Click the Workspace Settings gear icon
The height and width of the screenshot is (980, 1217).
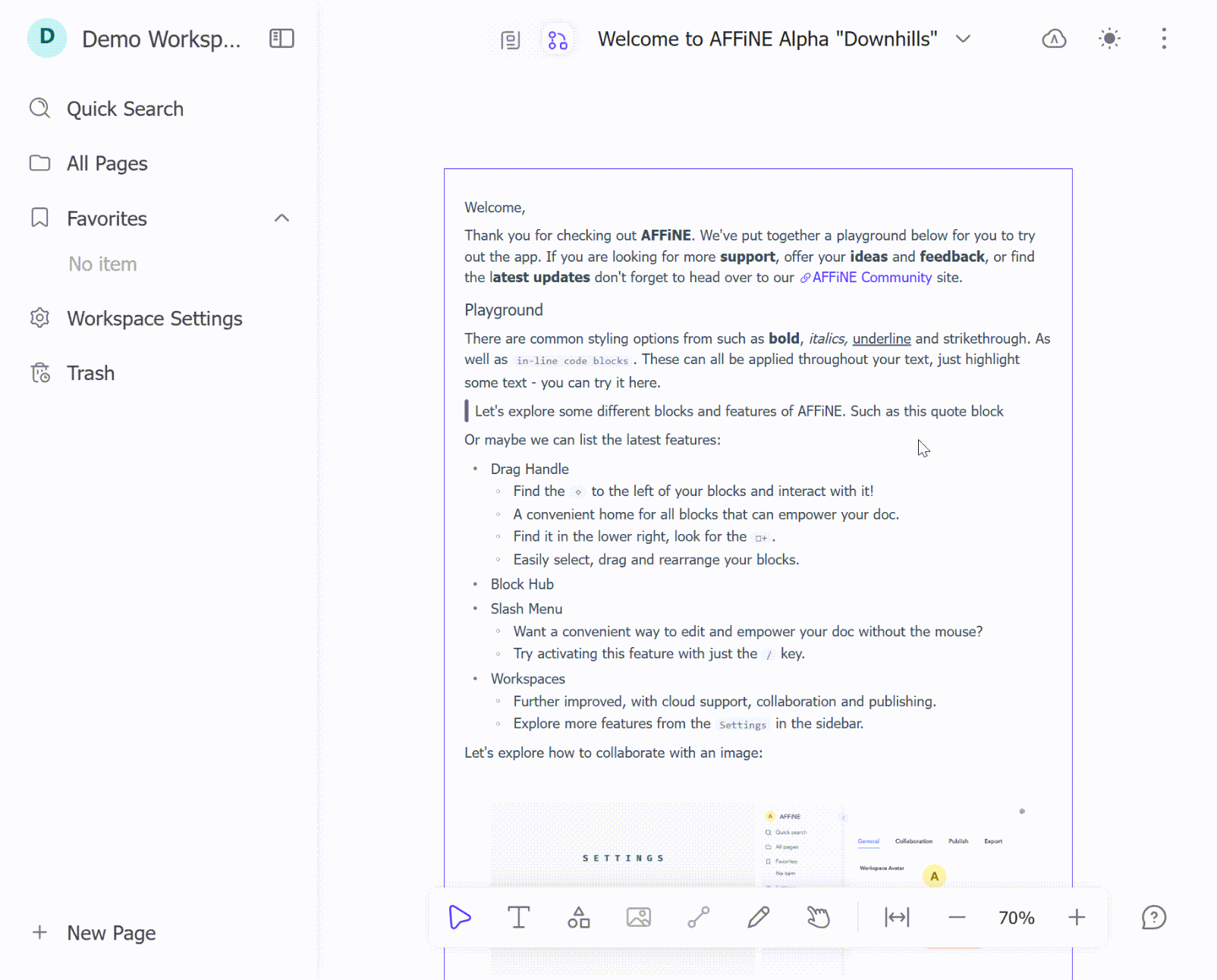coord(40,318)
